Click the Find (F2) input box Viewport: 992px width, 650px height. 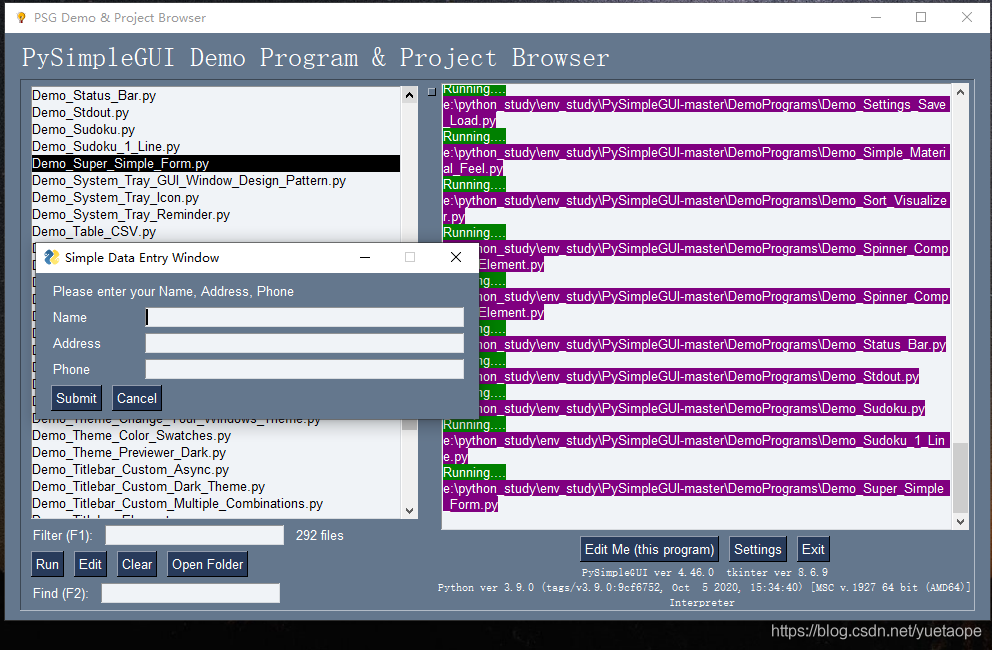tap(190, 593)
